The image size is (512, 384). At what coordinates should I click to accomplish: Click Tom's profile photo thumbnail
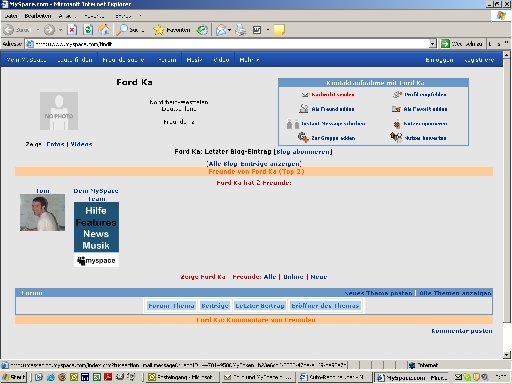(x=42, y=213)
